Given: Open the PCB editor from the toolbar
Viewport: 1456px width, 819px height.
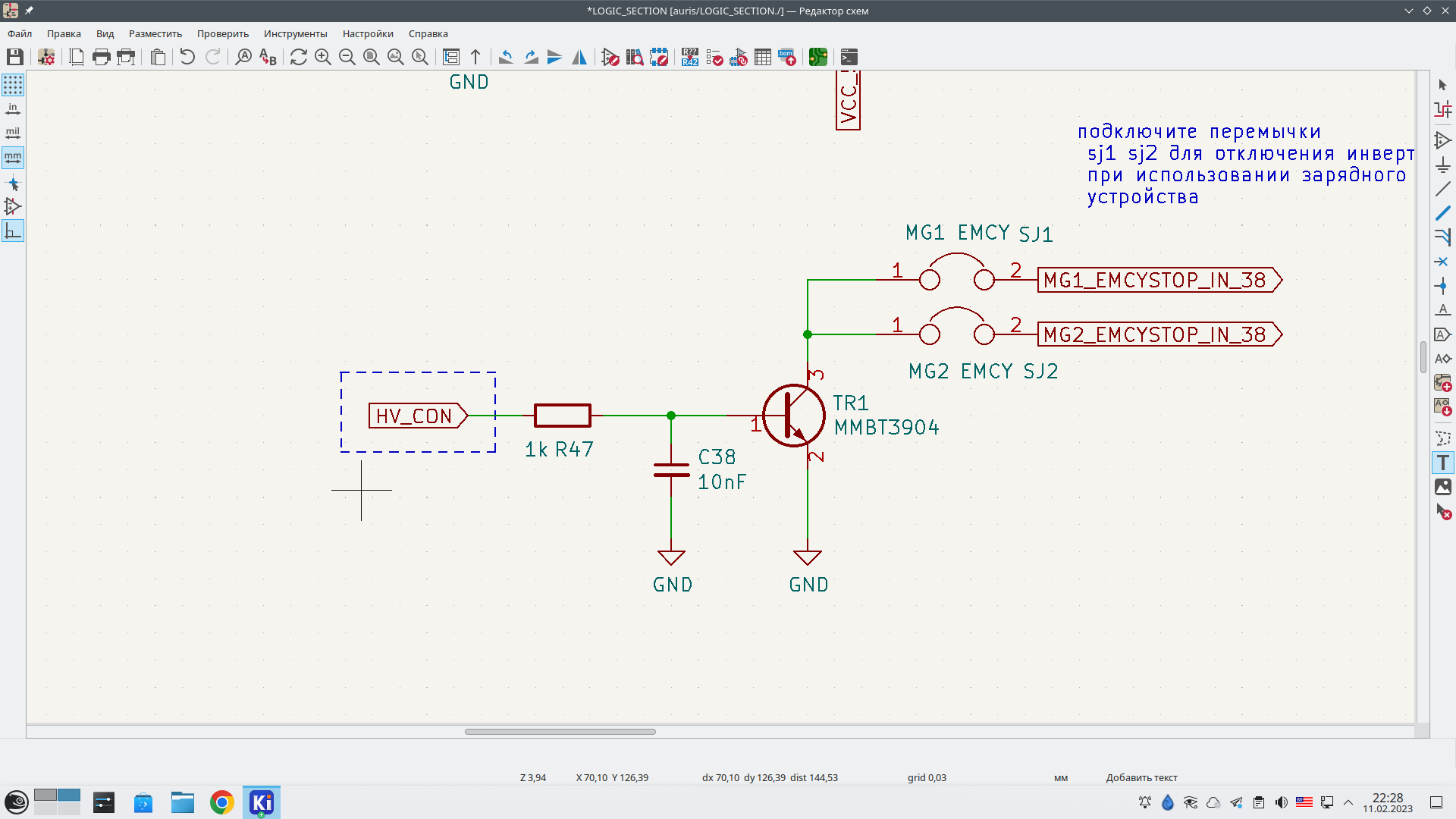Looking at the screenshot, I should coord(817,57).
